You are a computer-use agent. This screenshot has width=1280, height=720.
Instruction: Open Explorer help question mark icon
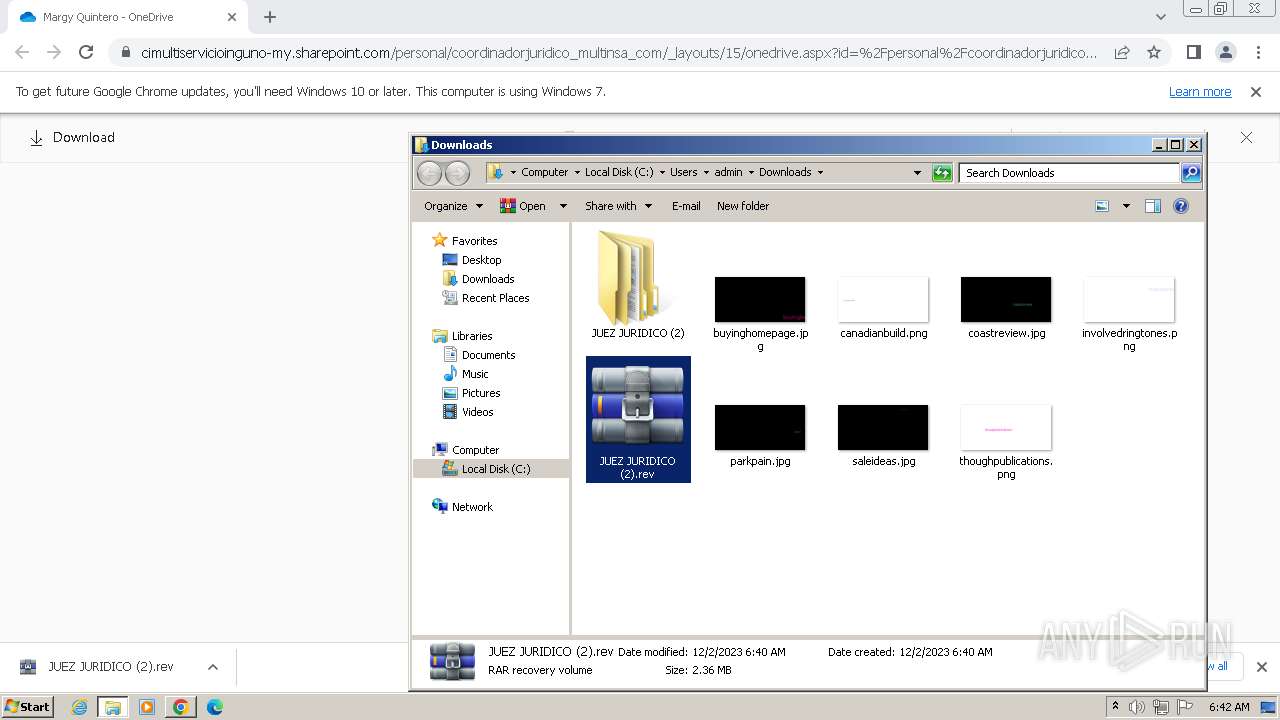(x=1181, y=206)
